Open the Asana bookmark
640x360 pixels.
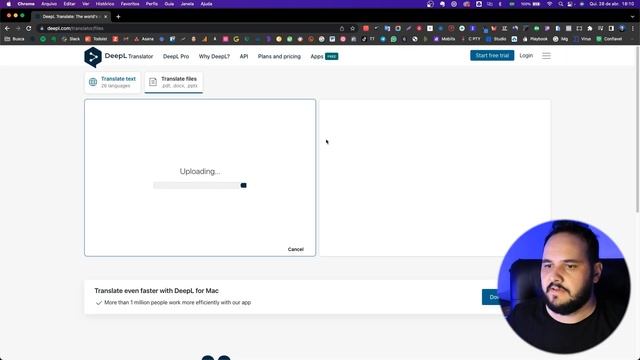tap(144, 39)
